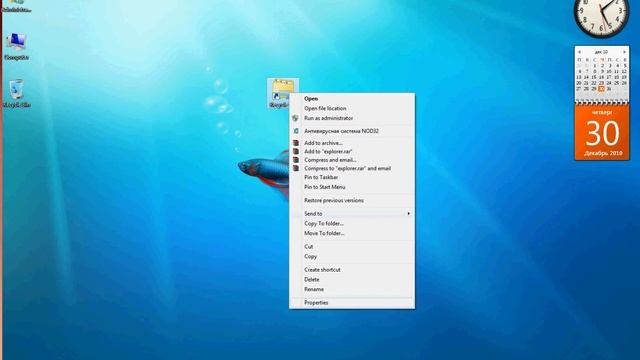Choose Copy To folder...

pyautogui.click(x=352, y=223)
